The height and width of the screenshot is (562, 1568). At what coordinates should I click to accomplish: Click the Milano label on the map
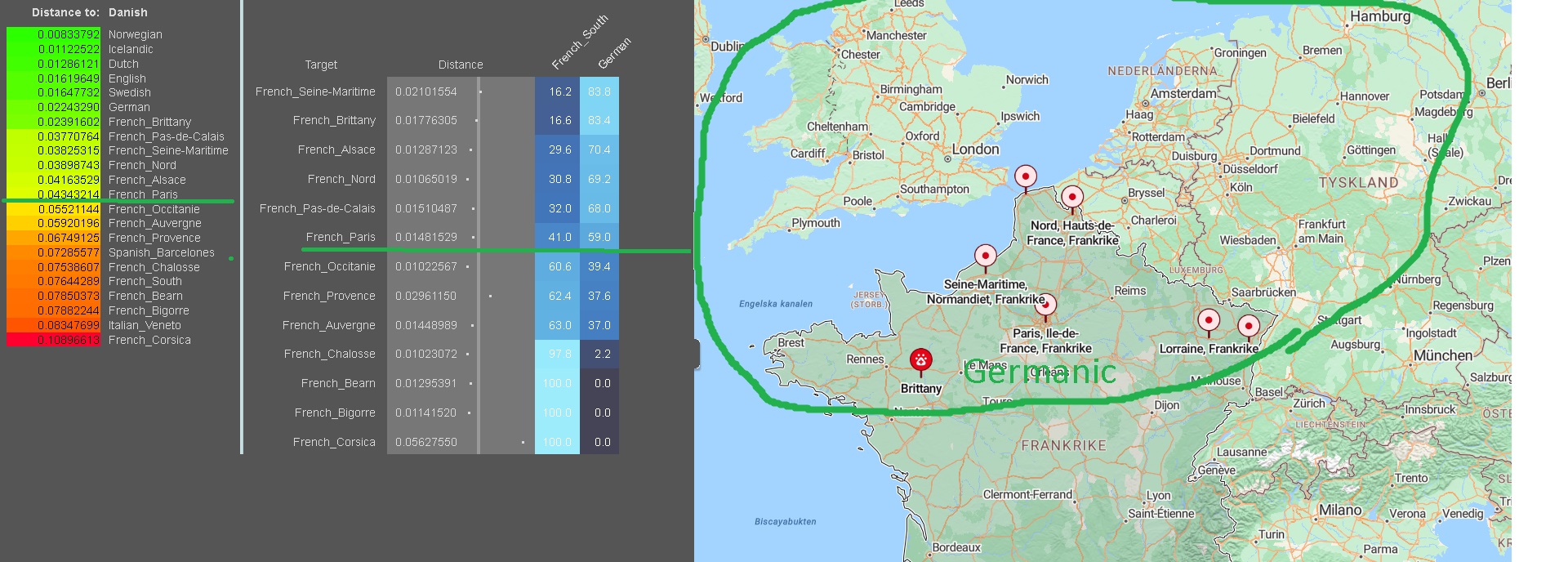[1340, 510]
